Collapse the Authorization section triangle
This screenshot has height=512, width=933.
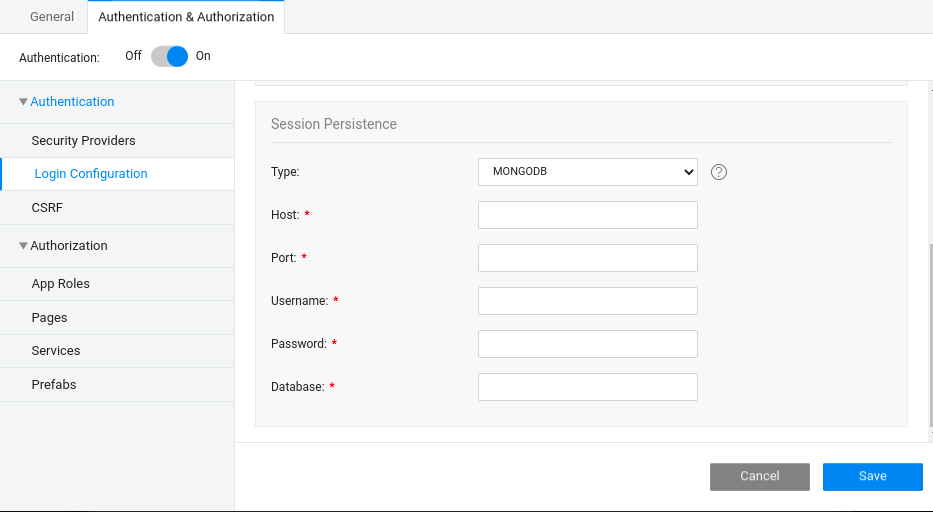pos(24,246)
